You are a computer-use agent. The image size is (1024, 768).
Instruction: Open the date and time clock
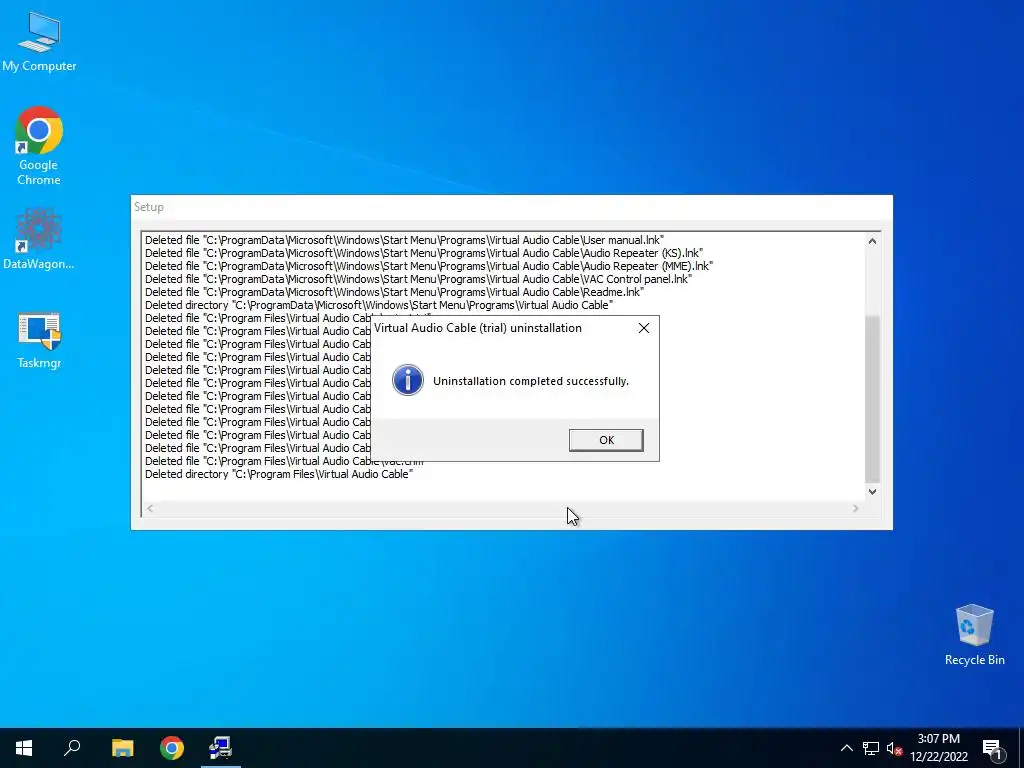click(x=938, y=748)
